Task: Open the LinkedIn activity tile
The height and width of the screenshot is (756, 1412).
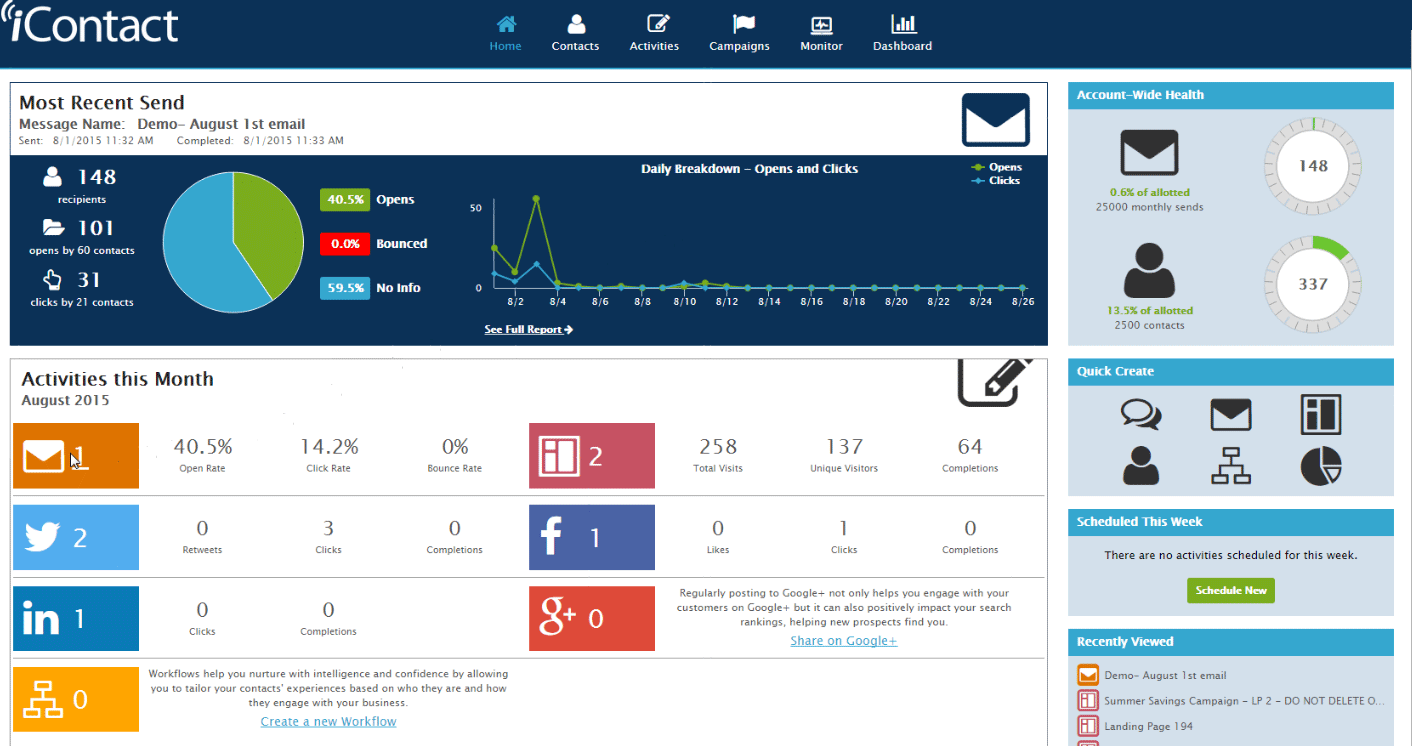Action: [76, 619]
